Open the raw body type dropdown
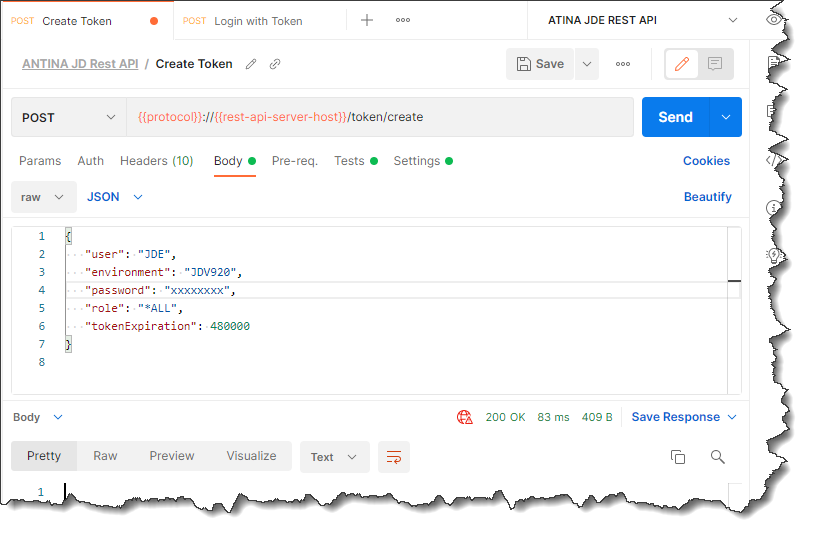 tap(44, 197)
